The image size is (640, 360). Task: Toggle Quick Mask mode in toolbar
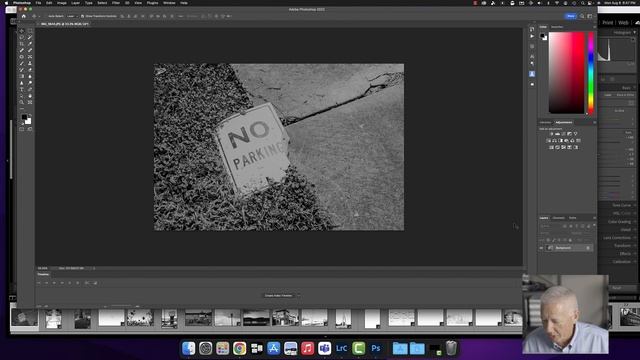[x=22, y=129]
